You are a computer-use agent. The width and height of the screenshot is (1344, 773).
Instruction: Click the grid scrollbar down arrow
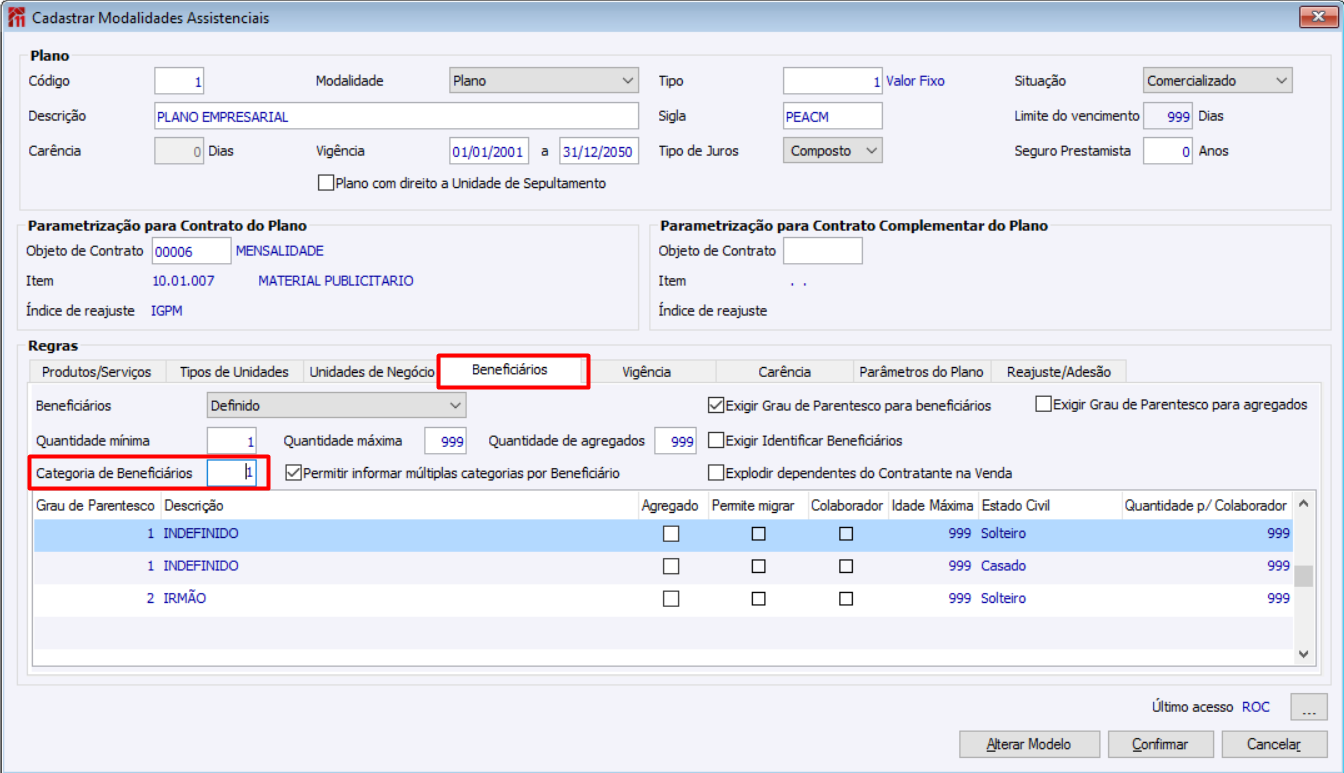(1304, 653)
